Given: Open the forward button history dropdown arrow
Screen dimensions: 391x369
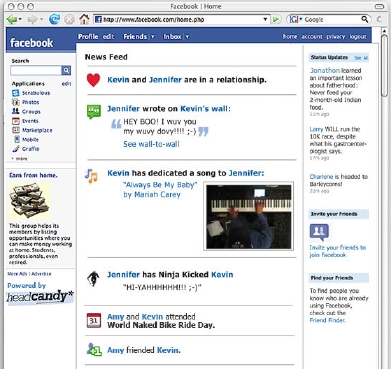Looking at the screenshot, I should (41, 20).
